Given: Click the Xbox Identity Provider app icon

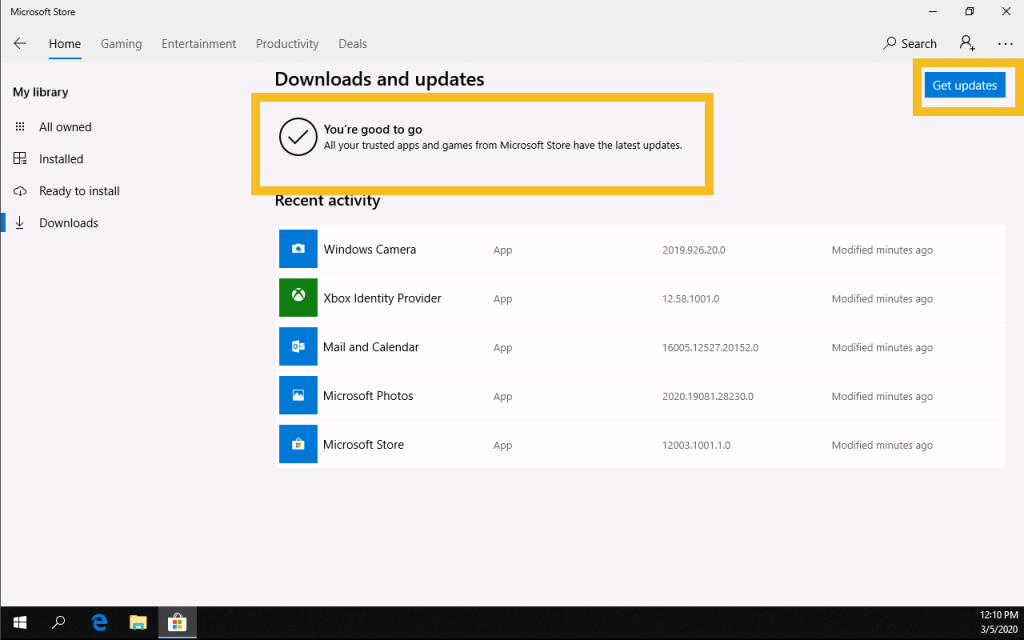Looking at the screenshot, I should pyautogui.click(x=298, y=298).
